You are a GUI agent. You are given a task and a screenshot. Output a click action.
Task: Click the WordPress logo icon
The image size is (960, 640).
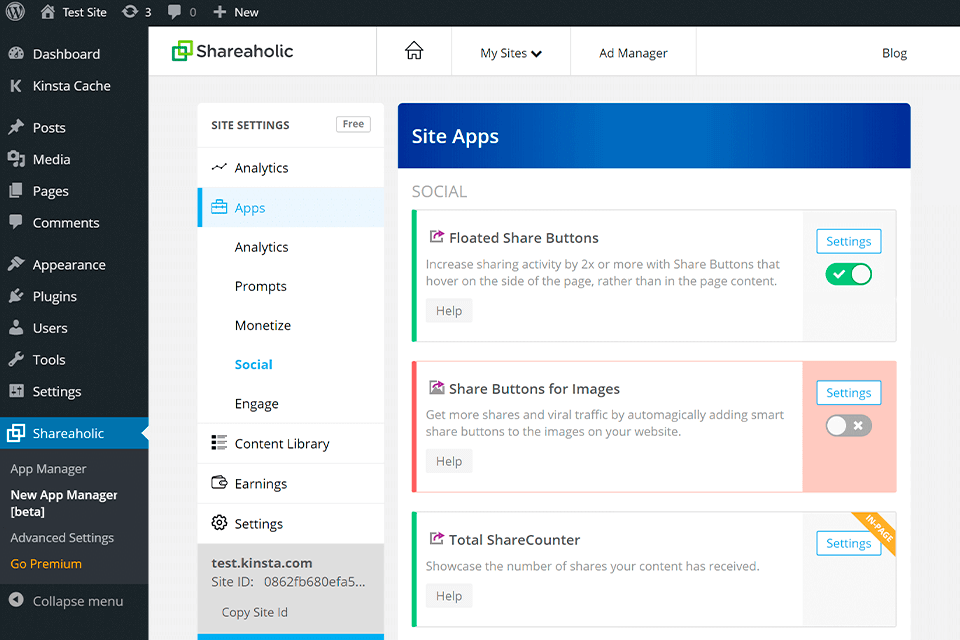pos(15,12)
